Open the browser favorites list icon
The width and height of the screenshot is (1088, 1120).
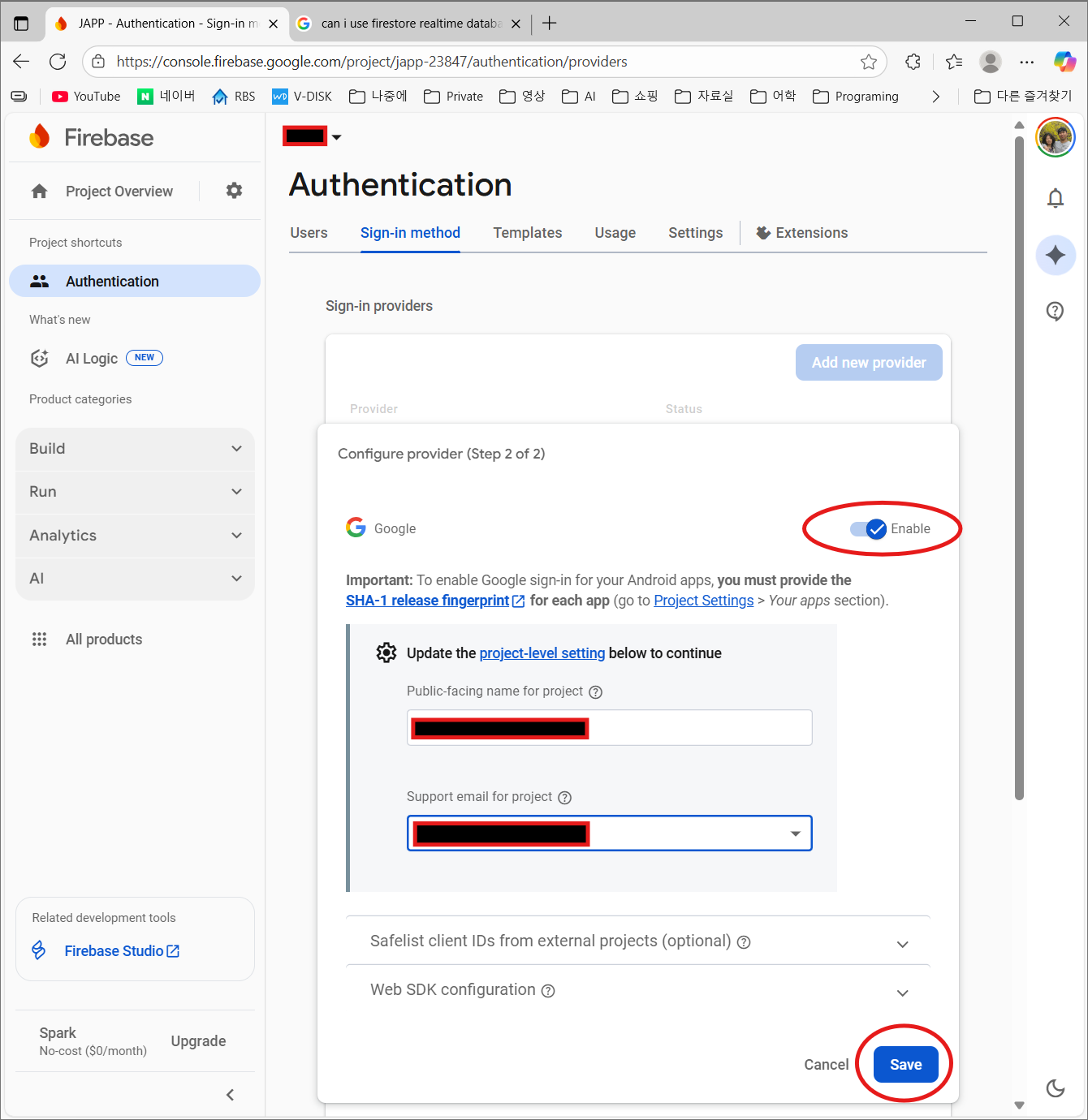954,62
